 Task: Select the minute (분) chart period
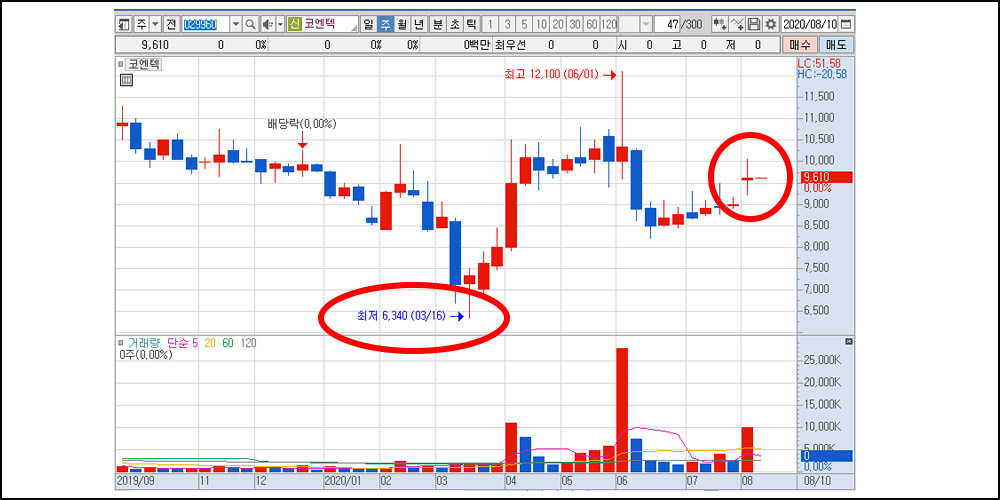pos(438,24)
